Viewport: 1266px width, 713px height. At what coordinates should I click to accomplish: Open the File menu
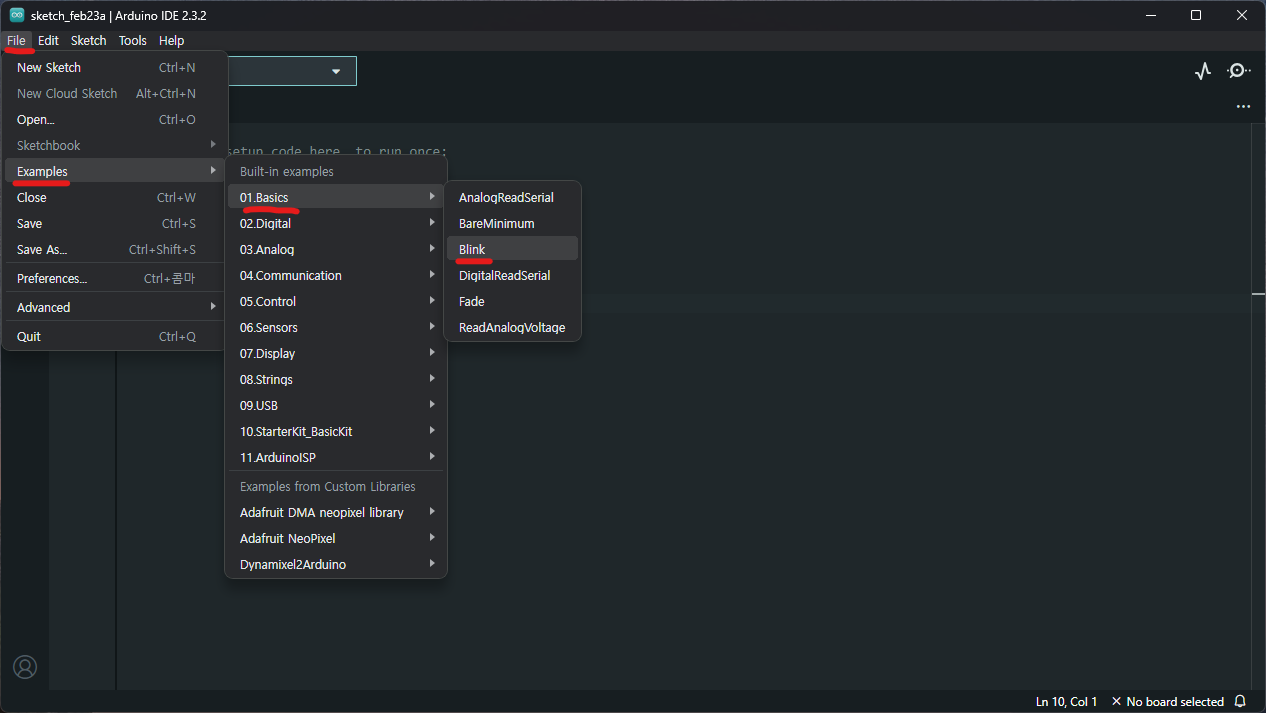16,41
